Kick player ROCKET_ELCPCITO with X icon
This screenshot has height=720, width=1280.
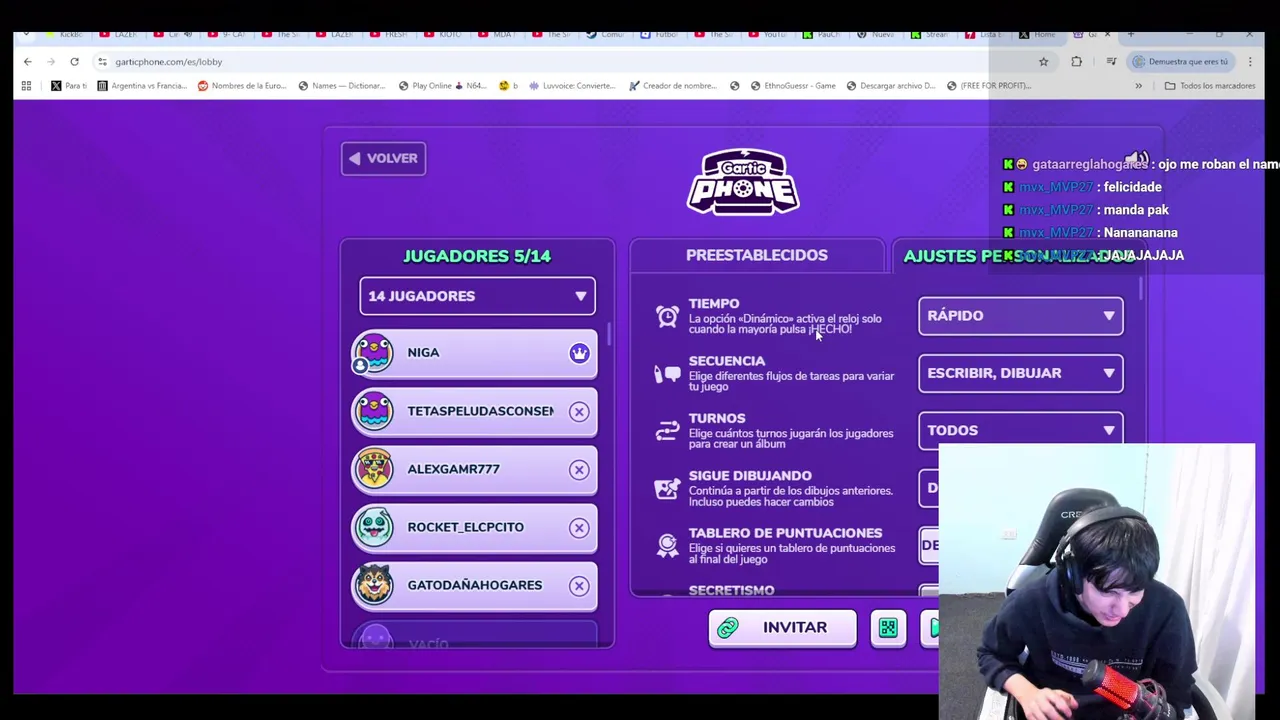(579, 527)
